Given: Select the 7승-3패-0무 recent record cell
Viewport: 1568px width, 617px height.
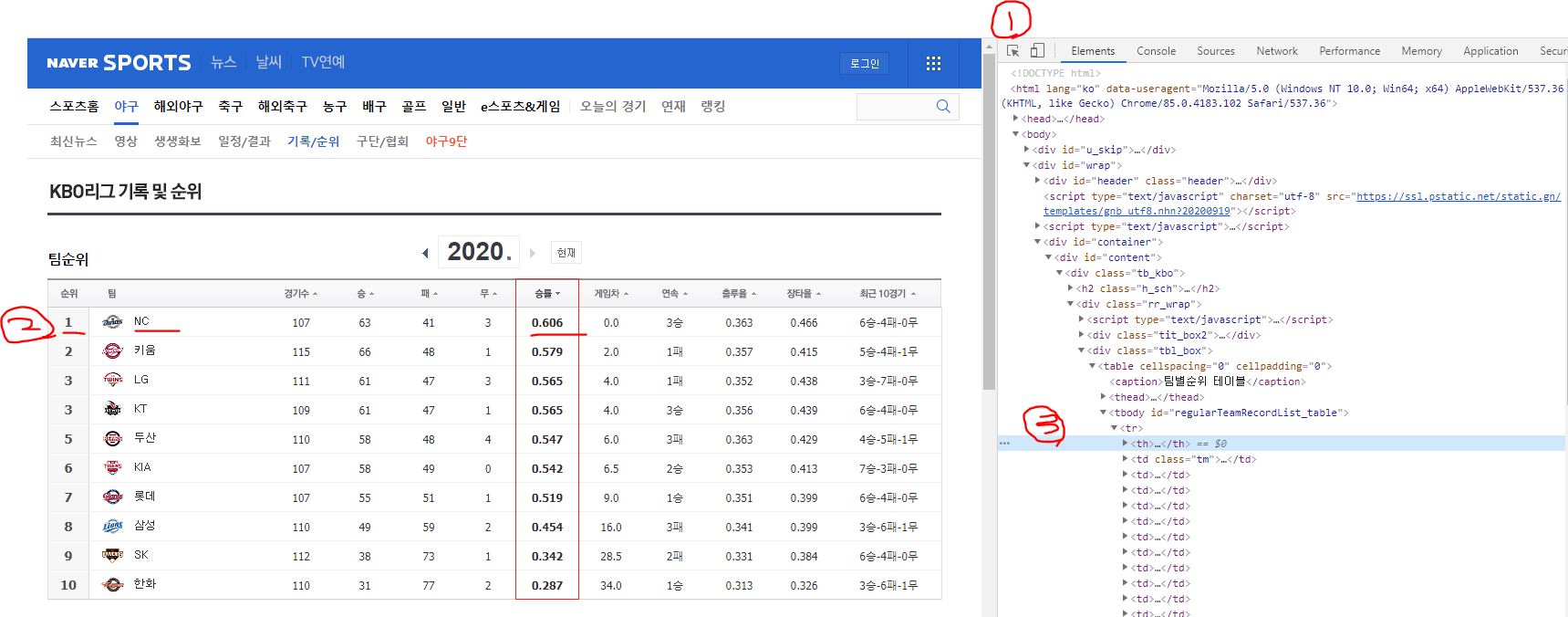Looking at the screenshot, I should 888,469.
